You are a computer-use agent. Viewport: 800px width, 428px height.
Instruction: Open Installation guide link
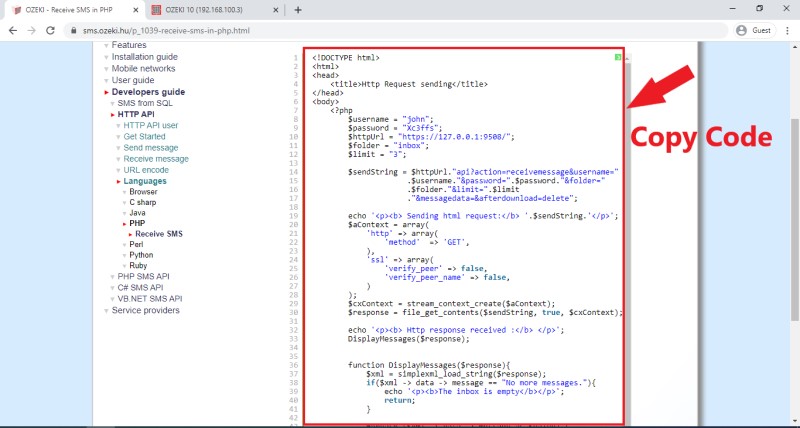[145, 57]
